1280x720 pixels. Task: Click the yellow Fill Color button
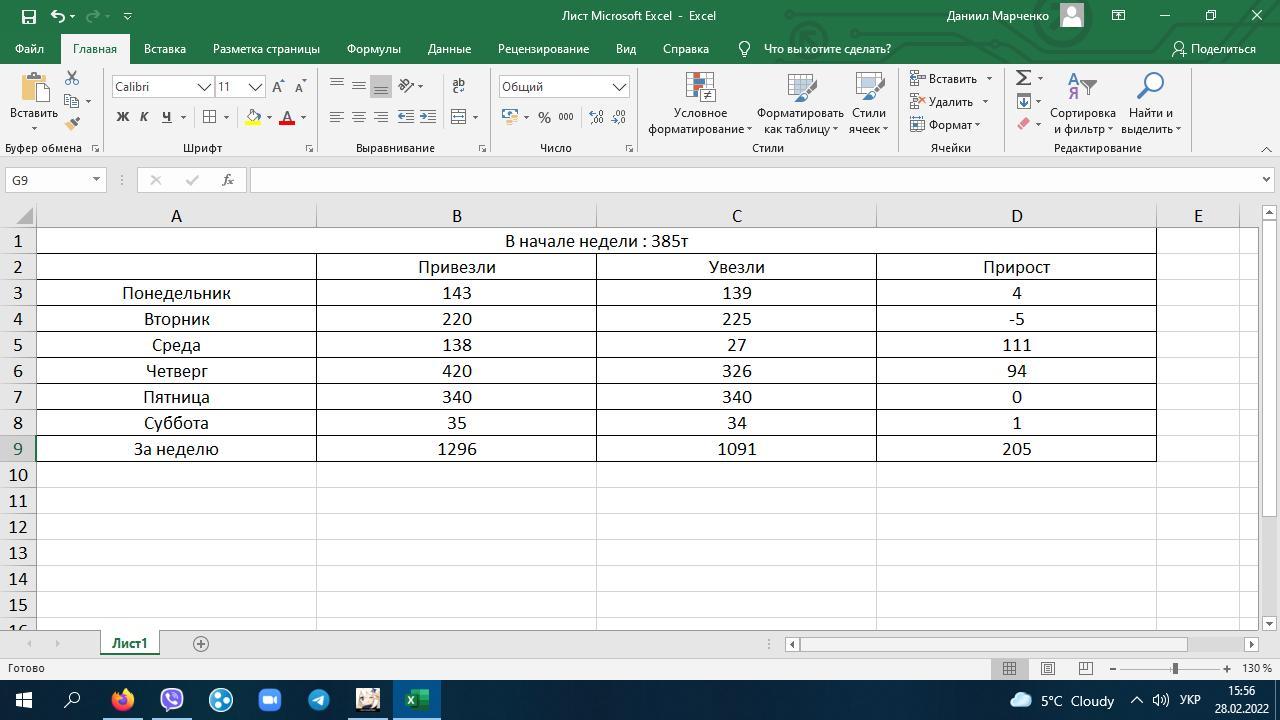[x=254, y=117]
